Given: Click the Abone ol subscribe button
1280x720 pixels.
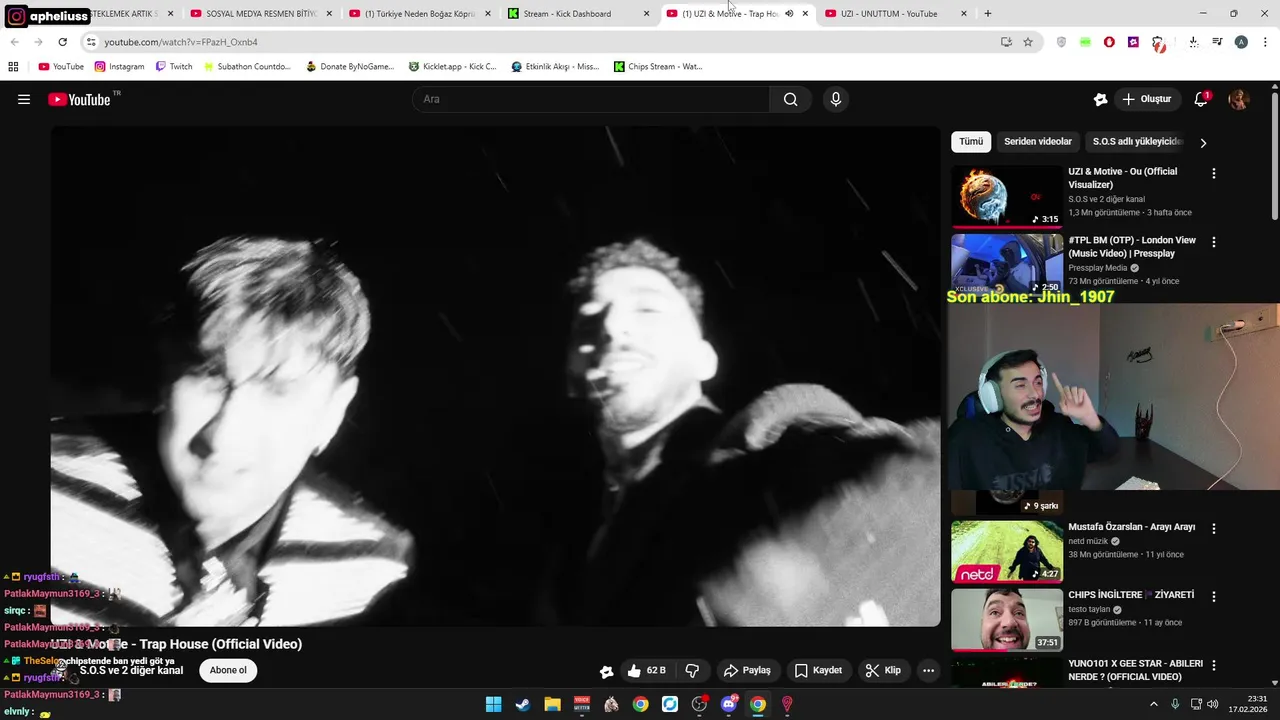Looking at the screenshot, I should click(228, 671).
